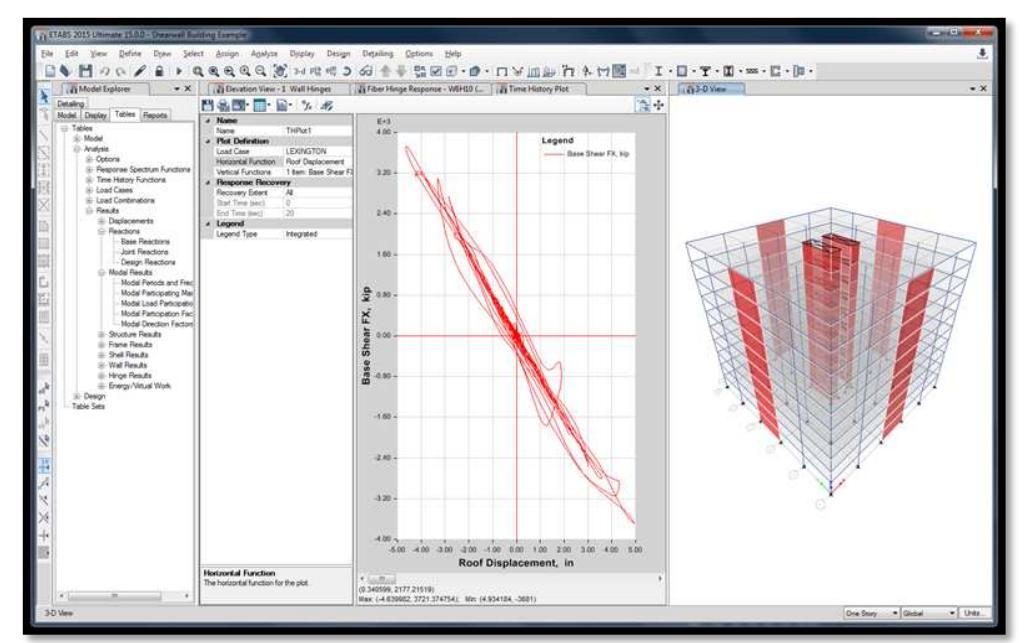Click the pencil refresh icon in toolbar
The width and height of the screenshot is (1025, 643).
point(140,71)
